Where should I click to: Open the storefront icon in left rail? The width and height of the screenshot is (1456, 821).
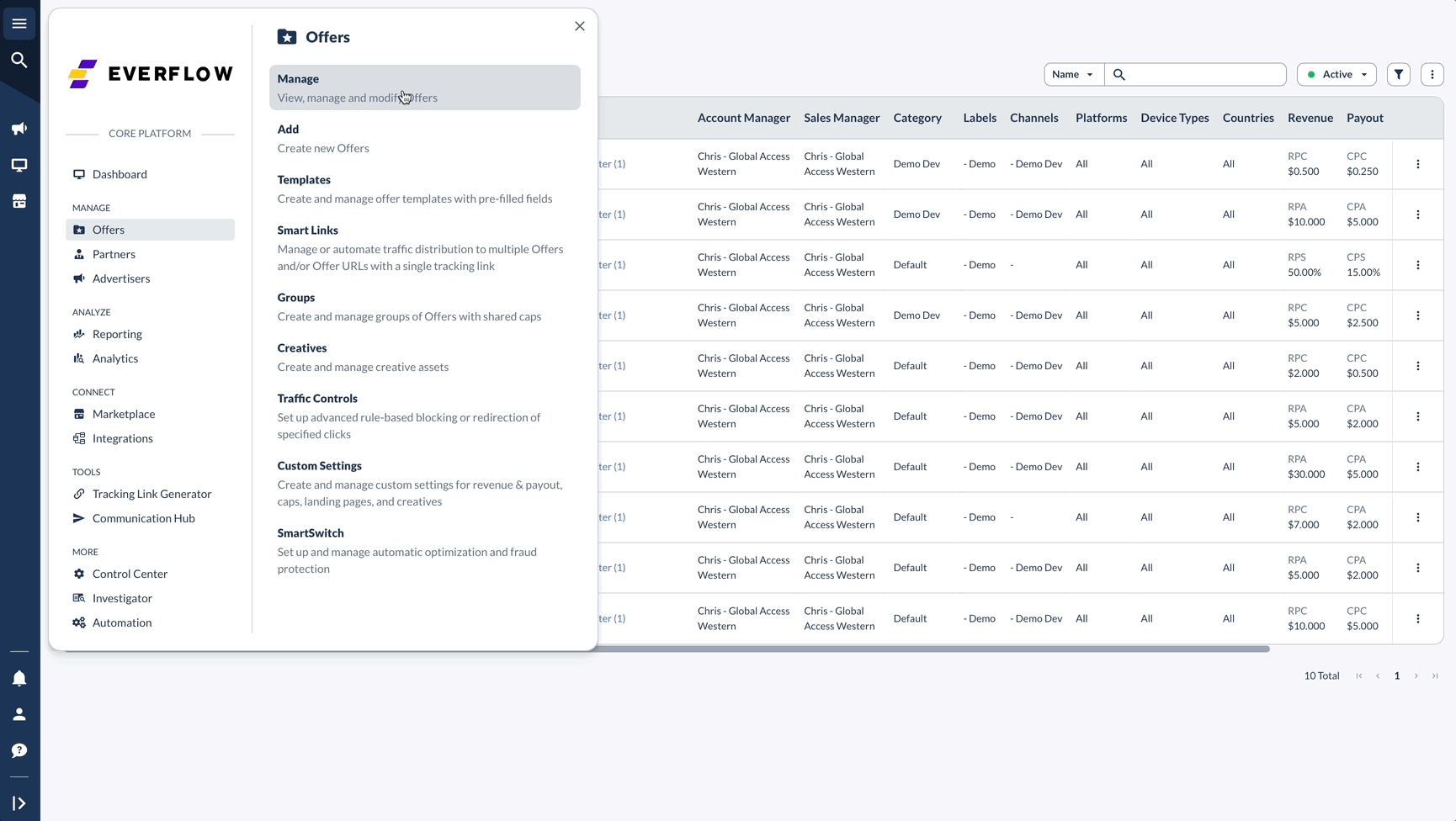click(19, 201)
